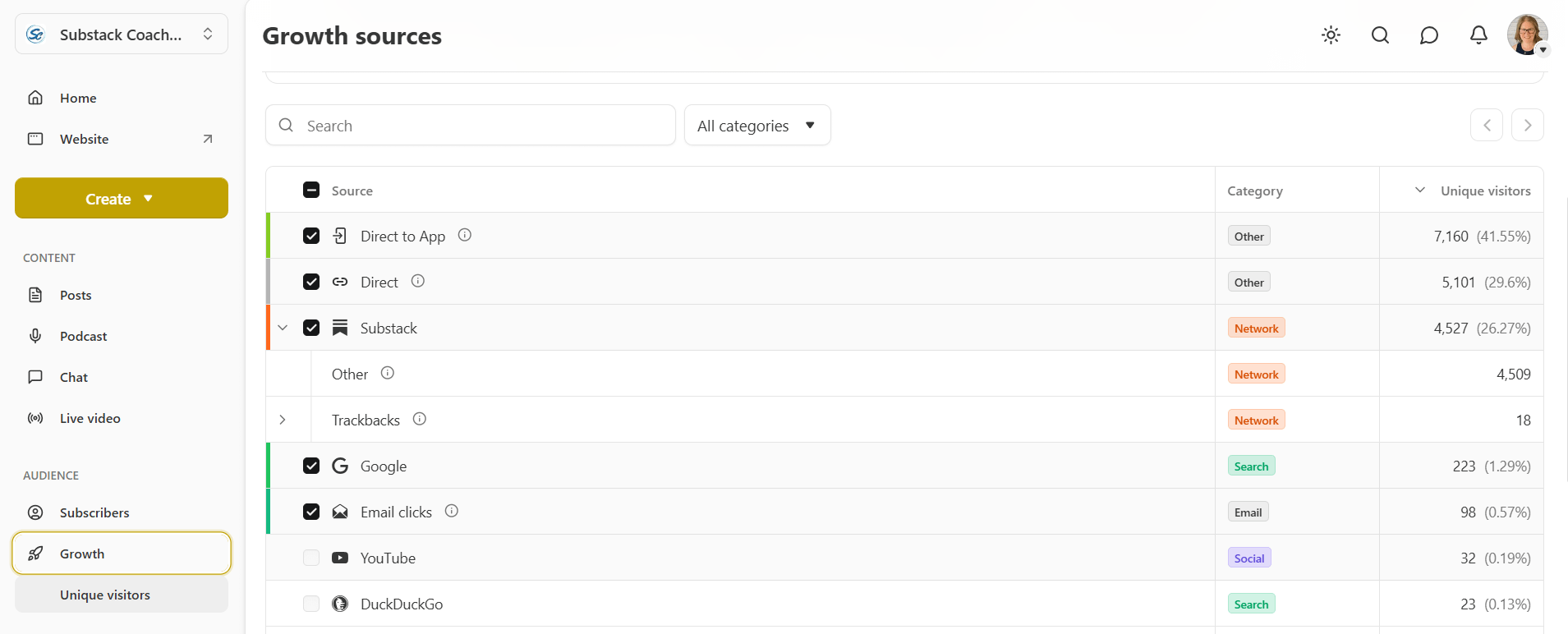This screenshot has width=1568, height=634.
Task: Click info icon next to Trackbacks
Action: (x=420, y=419)
